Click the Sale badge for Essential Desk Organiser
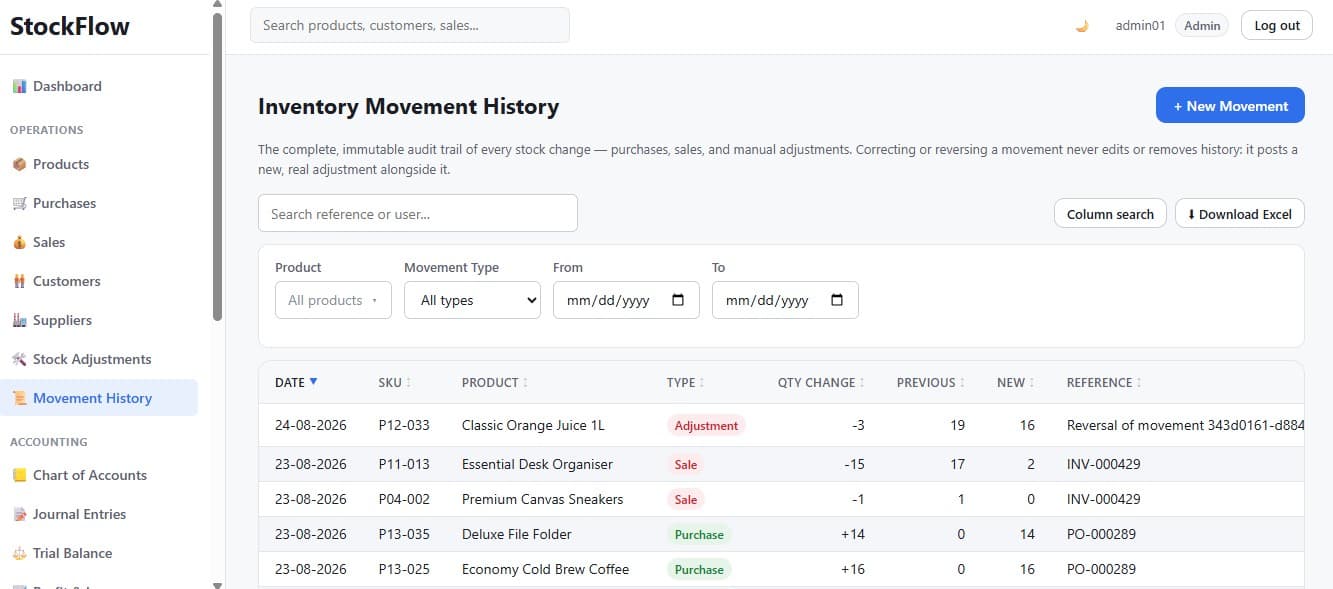1333x589 pixels. (x=686, y=465)
